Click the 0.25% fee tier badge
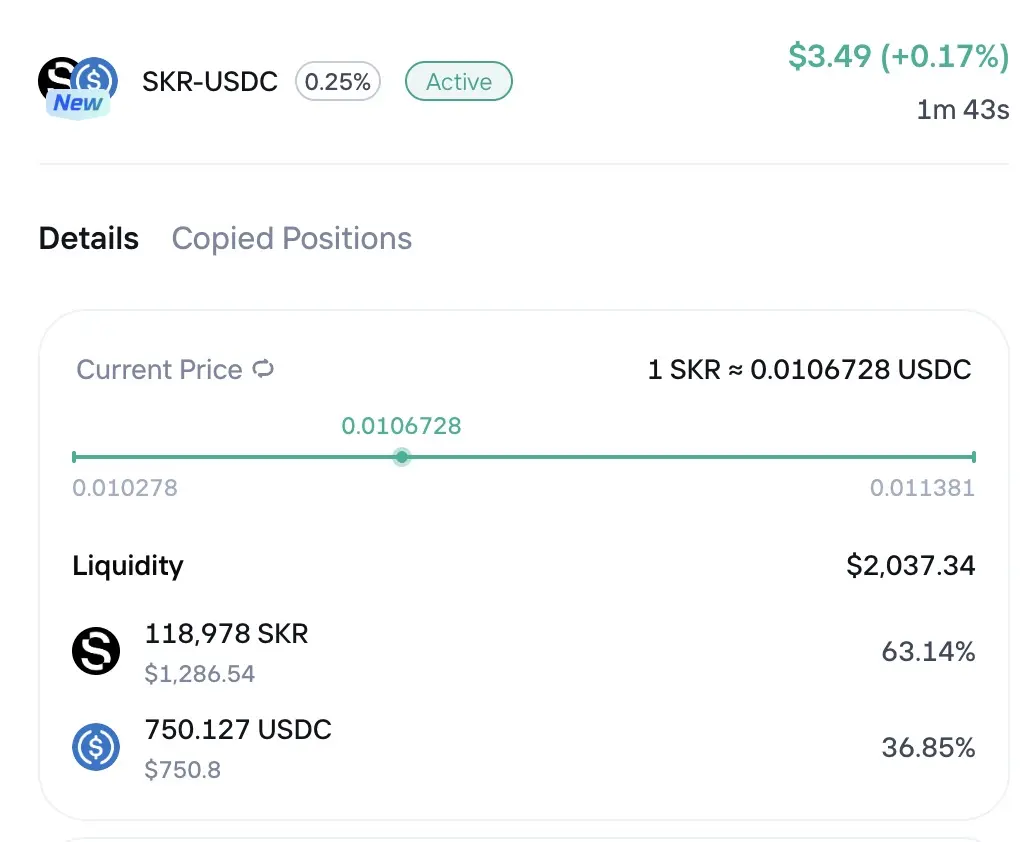 tap(338, 82)
